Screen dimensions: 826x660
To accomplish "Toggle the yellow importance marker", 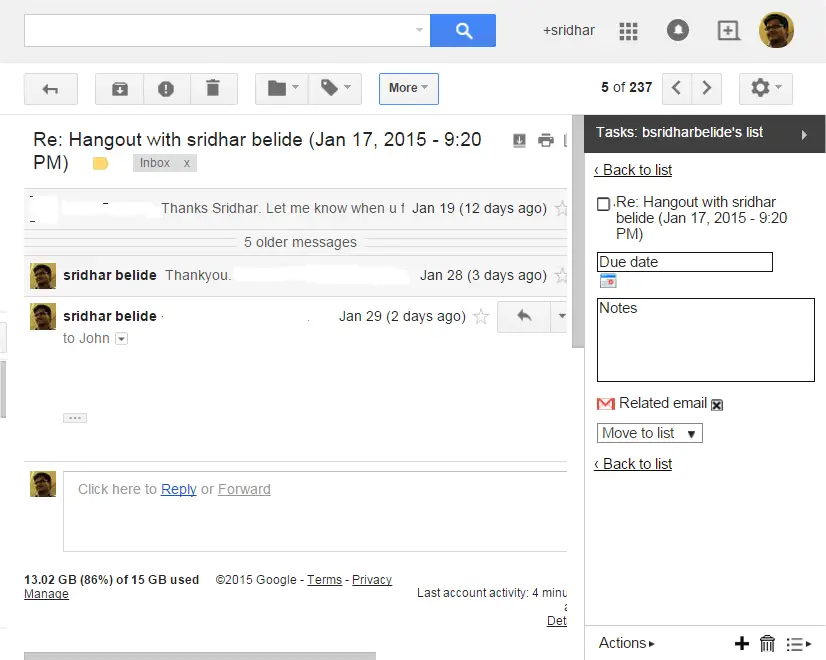I will click(x=100, y=164).
